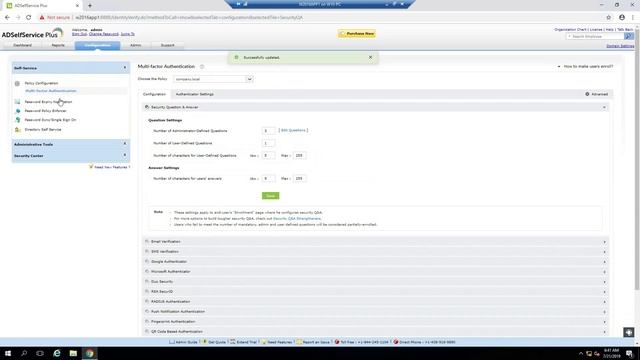Reload the browser page
This screenshot has width=640, height=360.
point(29,18)
